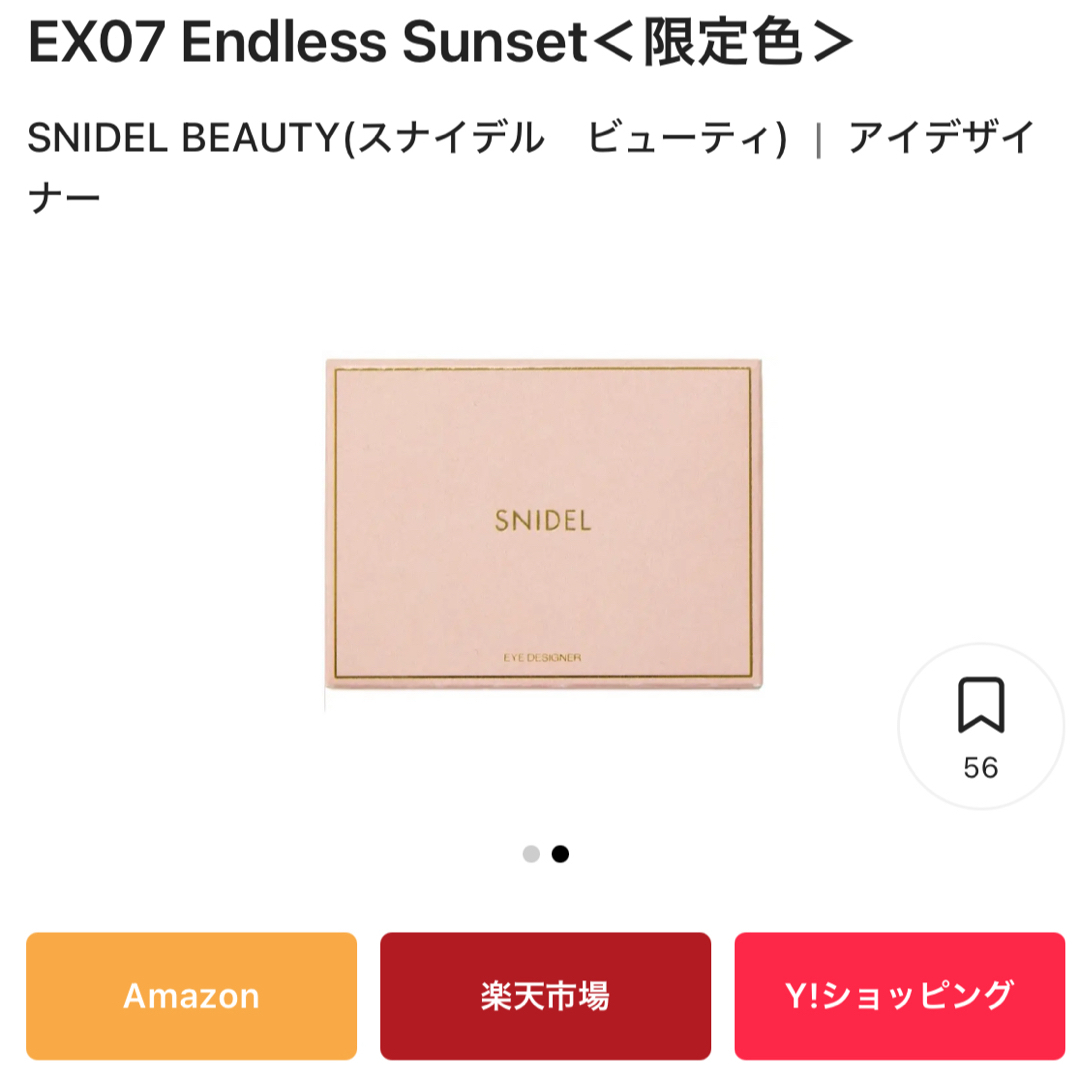Tap the bookmark save icon
The image size is (1080, 1080).
[981, 705]
